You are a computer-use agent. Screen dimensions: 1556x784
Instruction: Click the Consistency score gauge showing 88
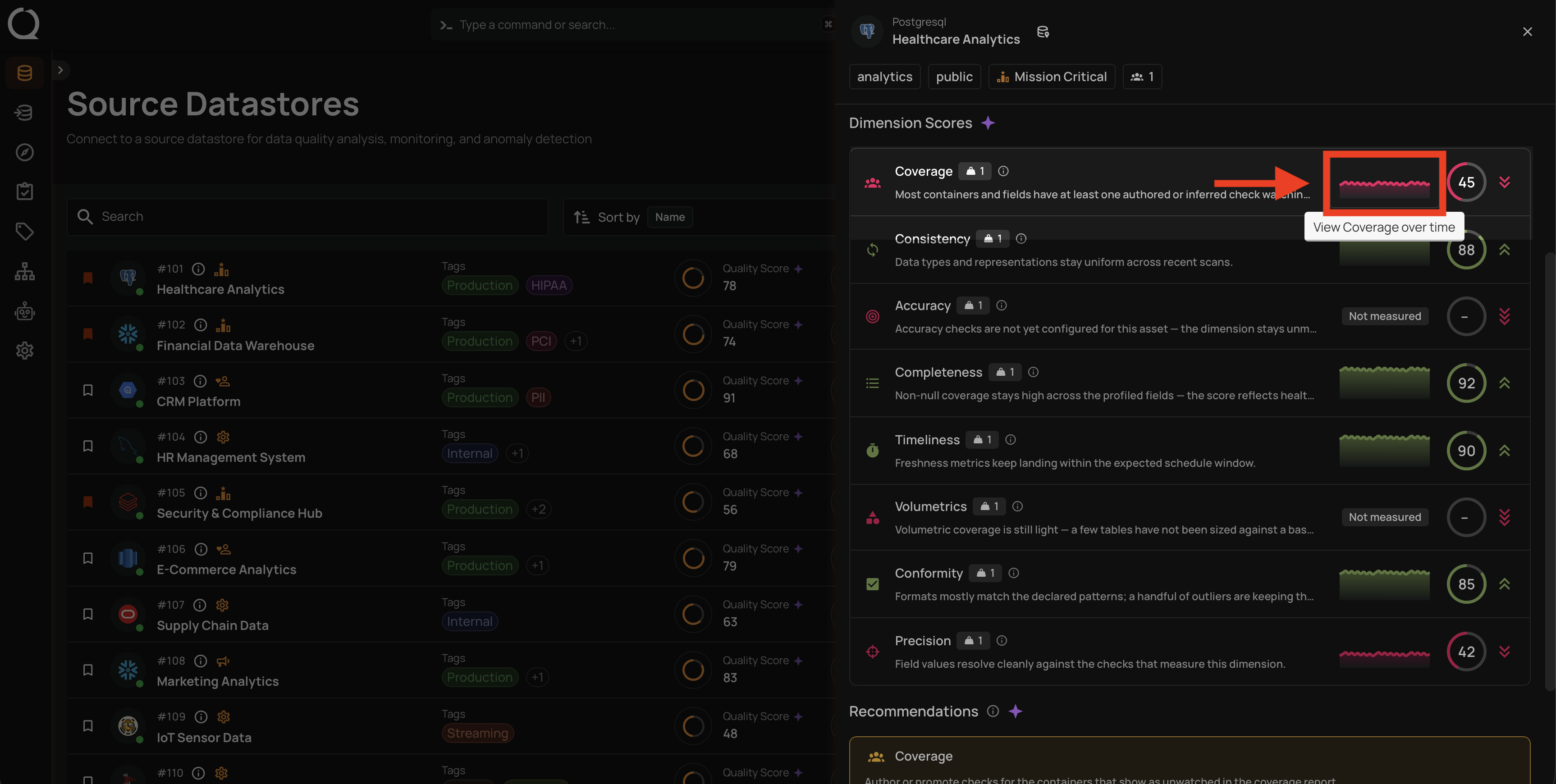pyautogui.click(x=1466, y=250)
